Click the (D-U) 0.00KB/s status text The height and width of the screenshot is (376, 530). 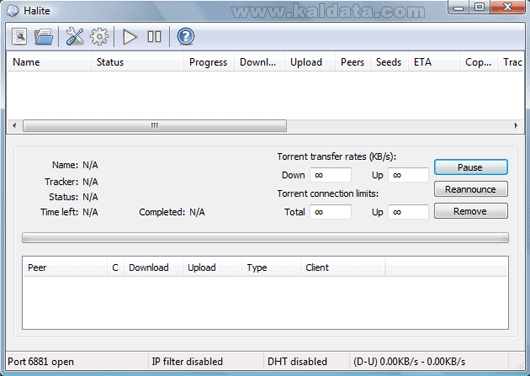point(409,362)
